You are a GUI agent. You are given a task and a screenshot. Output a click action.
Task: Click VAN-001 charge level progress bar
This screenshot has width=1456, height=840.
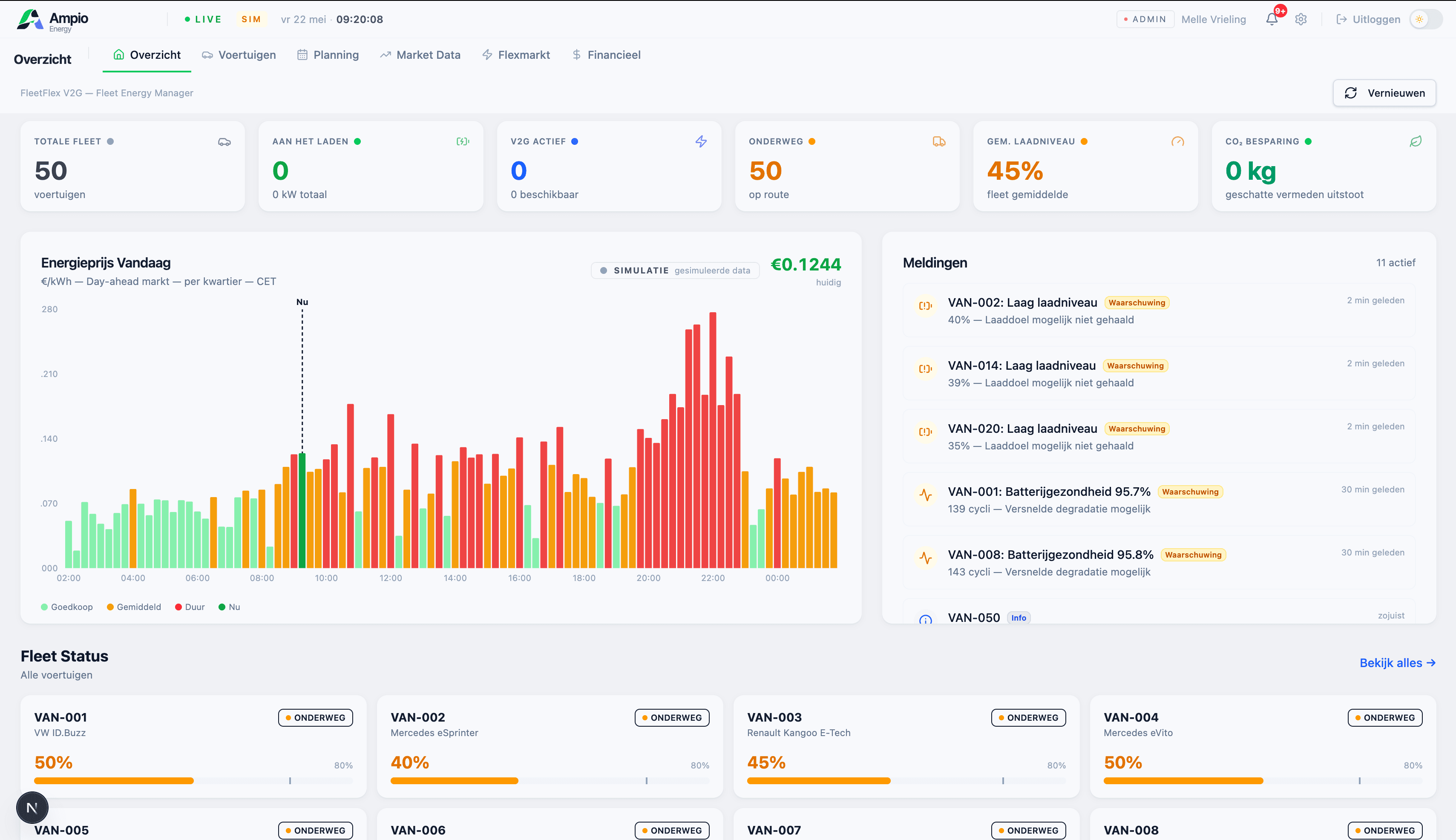pyautogui.click(x=193, y=780)
